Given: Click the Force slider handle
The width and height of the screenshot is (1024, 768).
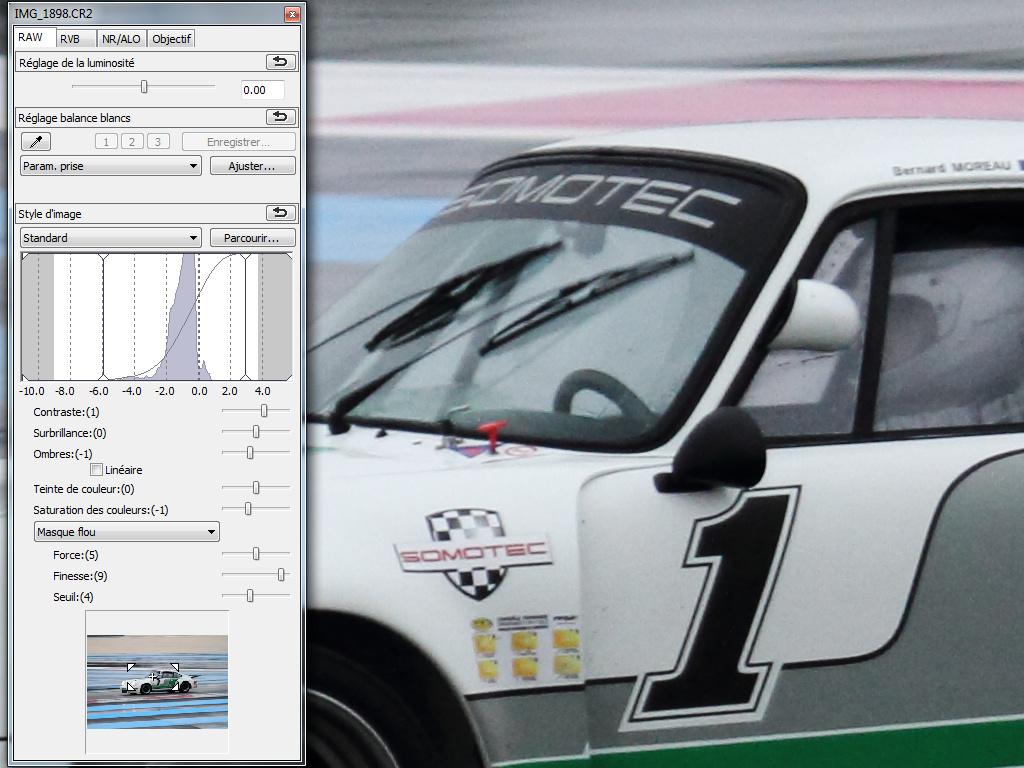Looking at the screenshot, I should (256, 554).
